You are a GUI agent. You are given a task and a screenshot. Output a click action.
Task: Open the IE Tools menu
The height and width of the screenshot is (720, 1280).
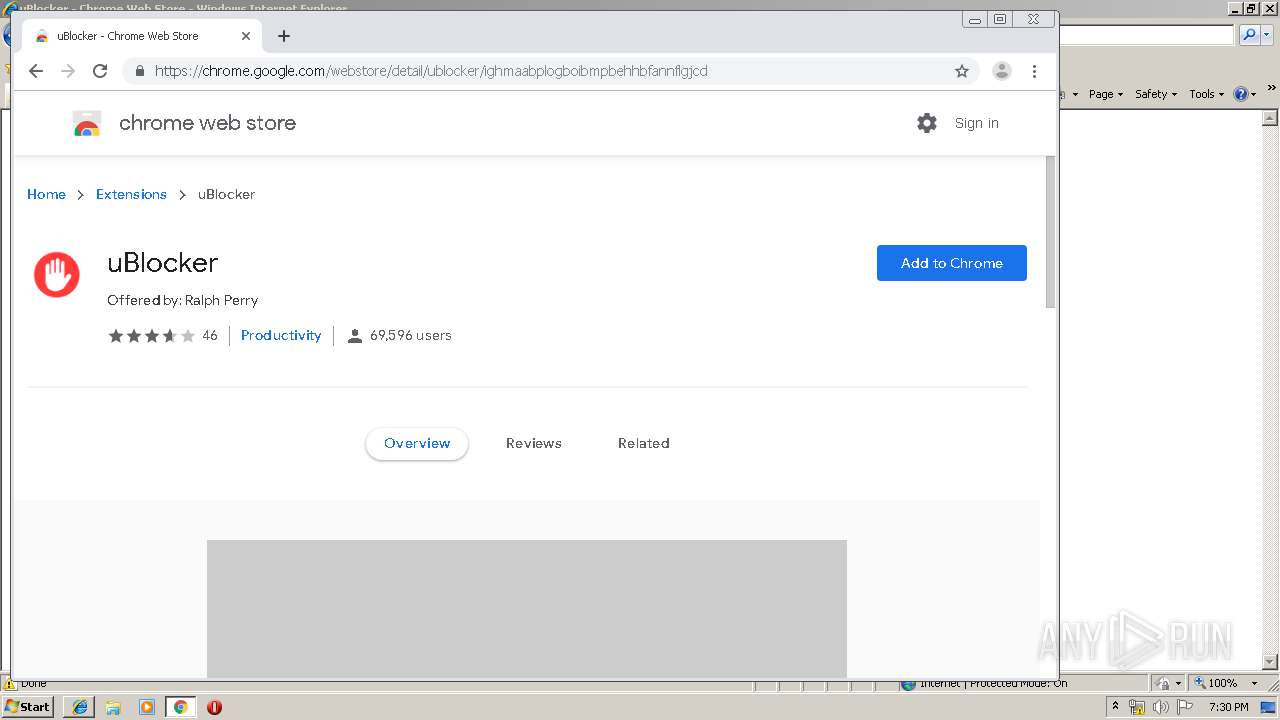tap(1206, 94)
